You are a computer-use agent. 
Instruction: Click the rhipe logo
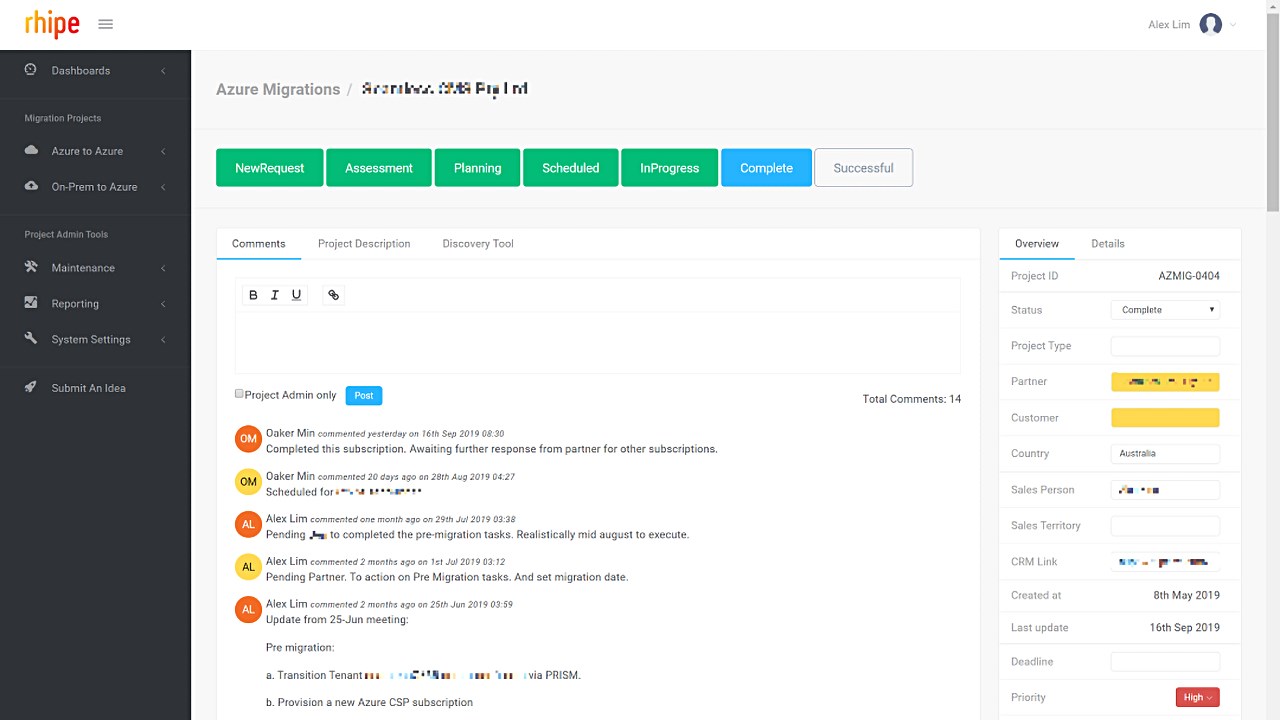[53, 24]
